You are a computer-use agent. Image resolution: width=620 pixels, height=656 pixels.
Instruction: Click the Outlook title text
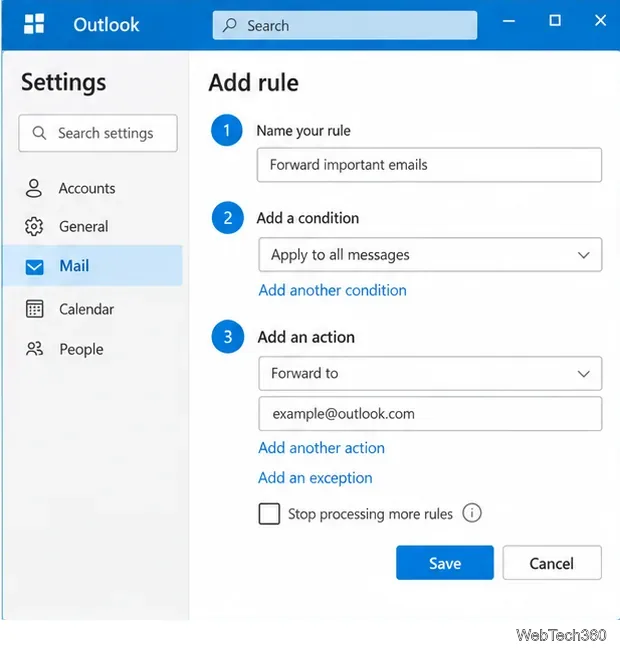point(106,25)
